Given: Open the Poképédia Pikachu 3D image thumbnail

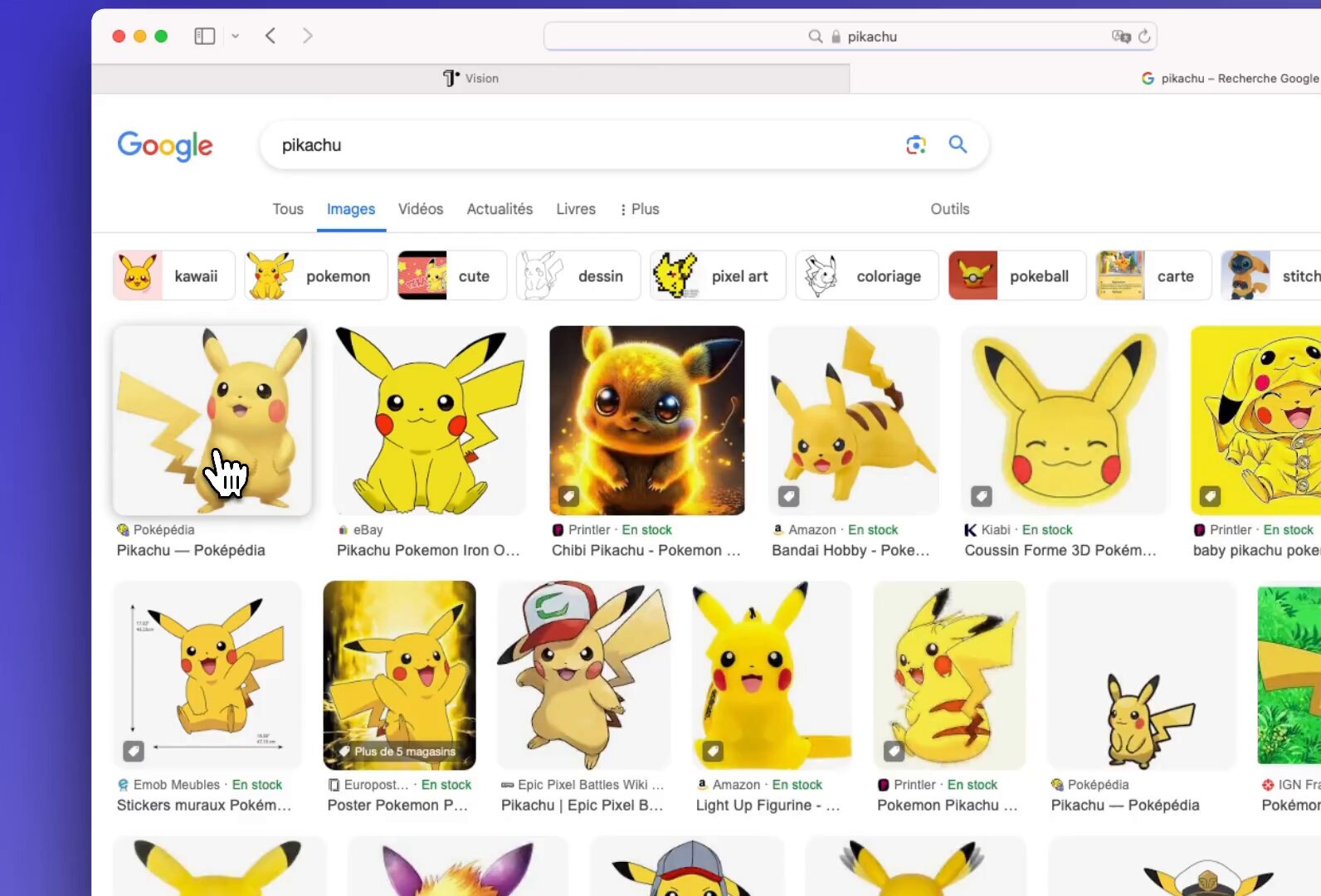Looking at the screenshot, I should [212, 421].
